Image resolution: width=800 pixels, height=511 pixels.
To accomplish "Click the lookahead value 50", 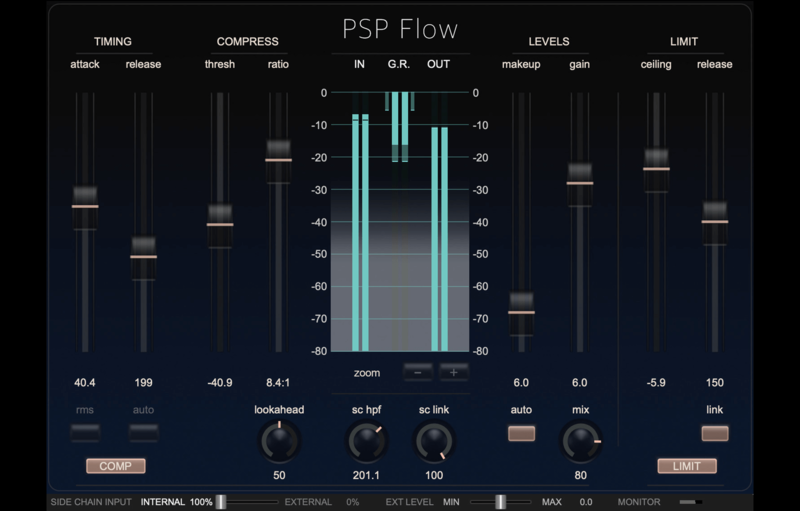I will [279, 475].
